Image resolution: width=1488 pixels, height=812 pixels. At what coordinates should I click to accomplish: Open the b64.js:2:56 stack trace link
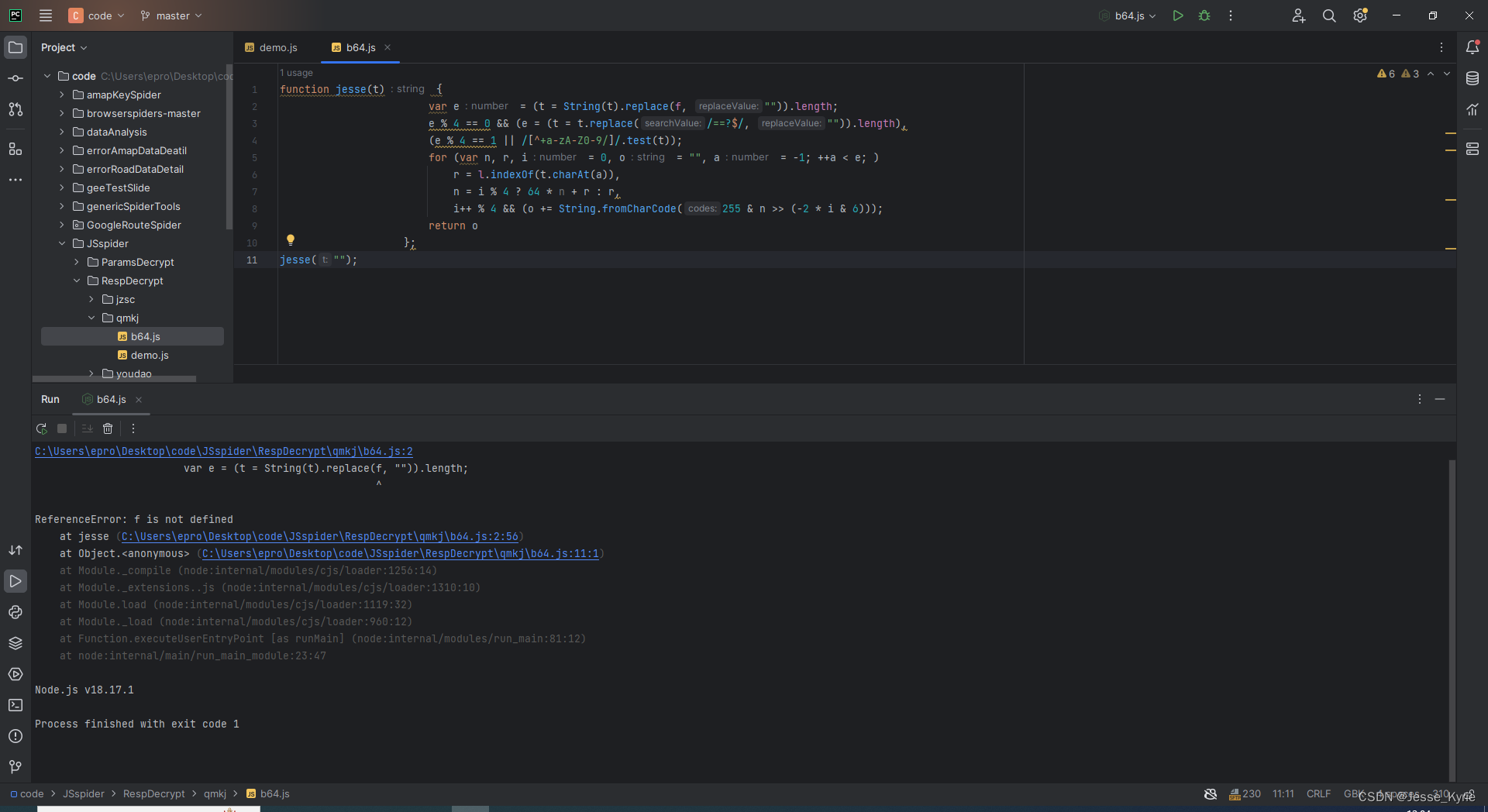[x=320, y=536]
